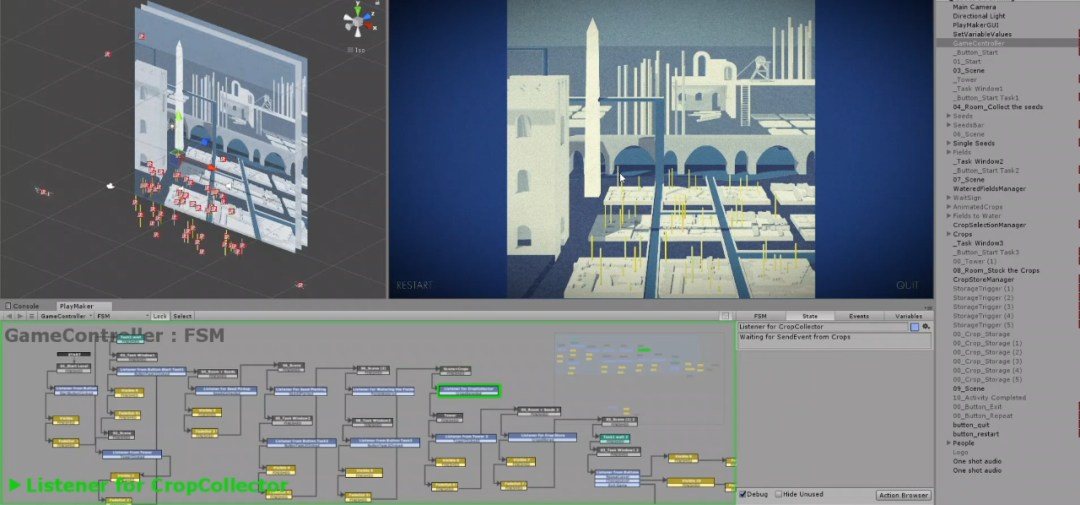Select 00_Crop_Storage (2) in hierarchy

click(x=987, y=352)
